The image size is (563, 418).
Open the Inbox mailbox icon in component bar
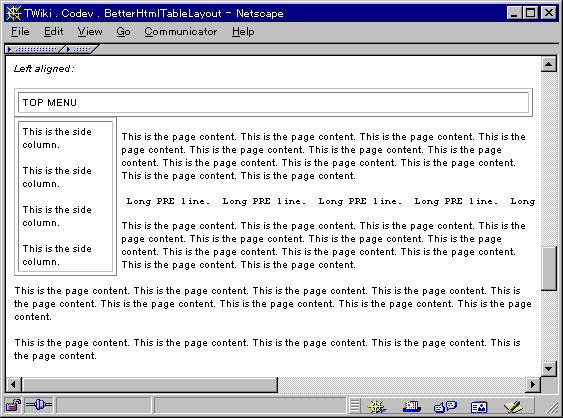411,407
